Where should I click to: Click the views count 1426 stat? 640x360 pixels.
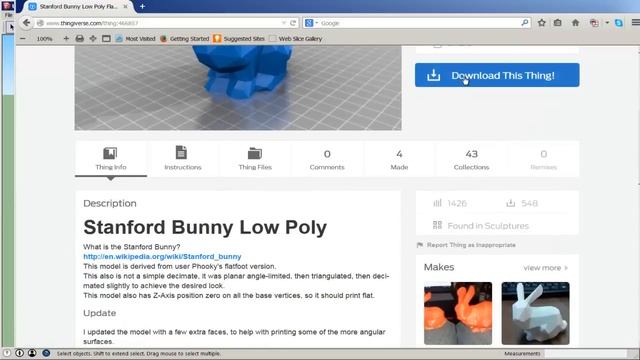click(449, 203)
